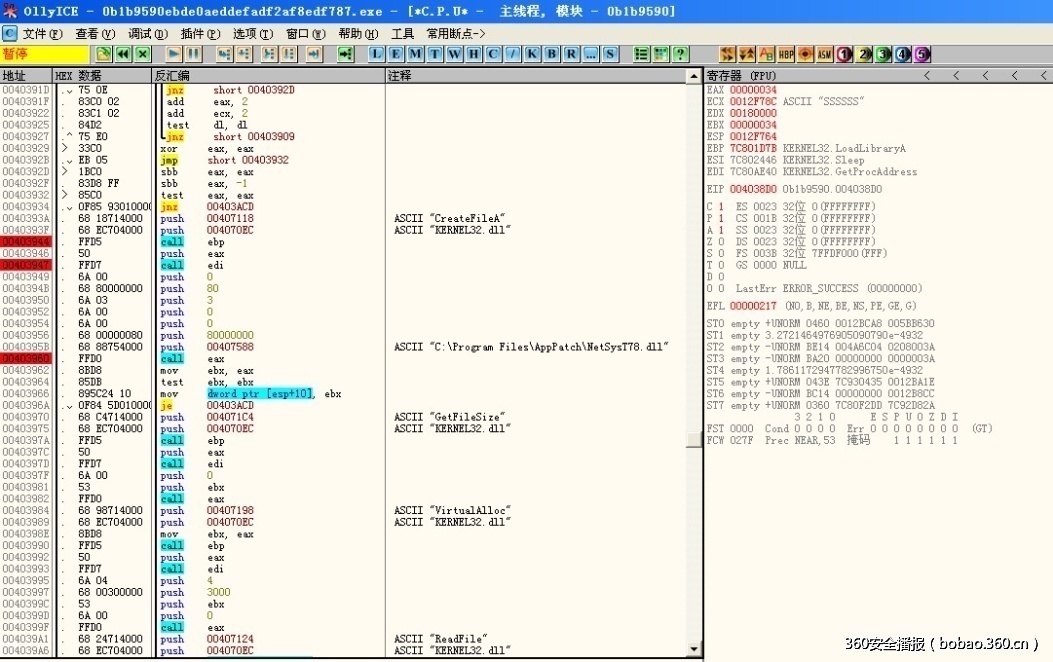Open the 常用断点 common breakpoints dropdown
This screenshot has width=1053, height=662.
coord(455,33)
